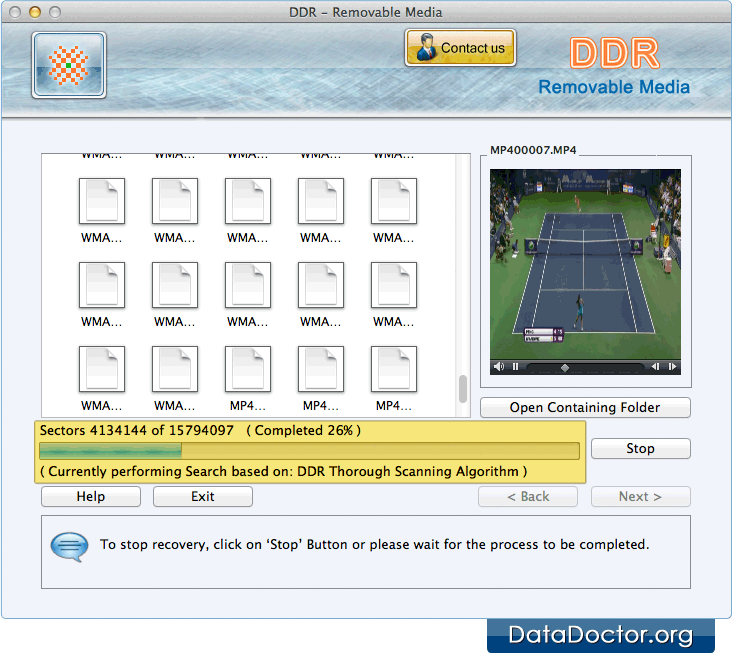The height and width of the screenshot is (653, 732).
Task: Click the file list vertical scrollbar thumb
Action: [x=463, y=389]
